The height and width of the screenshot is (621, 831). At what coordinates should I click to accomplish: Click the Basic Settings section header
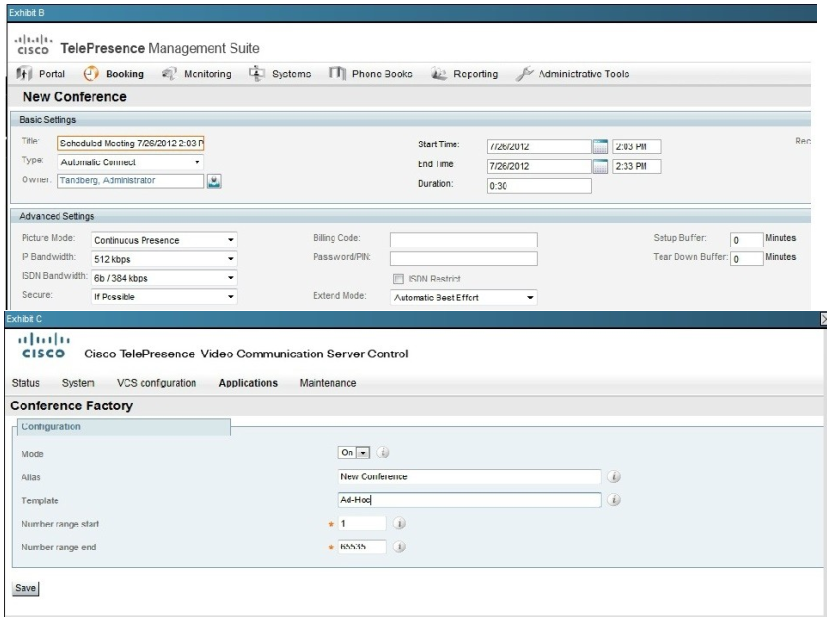411,119
